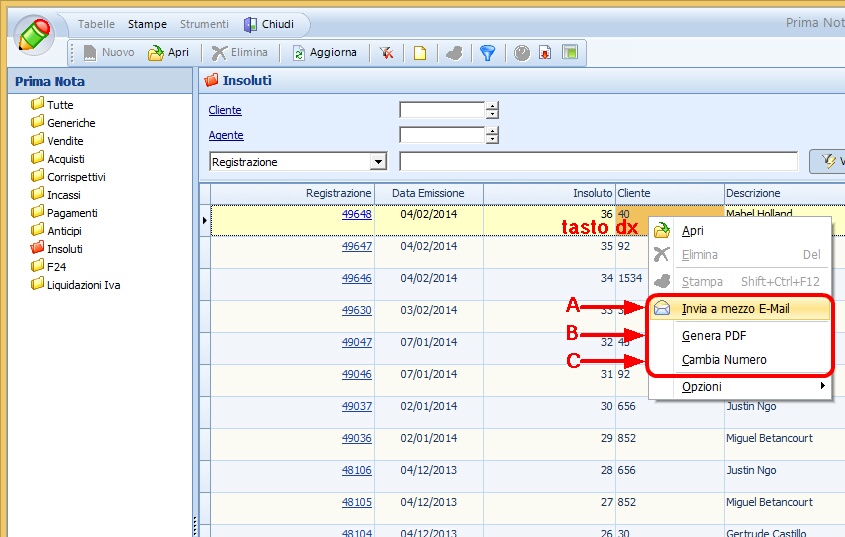Open the Stampe menu
Screen dimensions: 845x537
coord(147,24)
